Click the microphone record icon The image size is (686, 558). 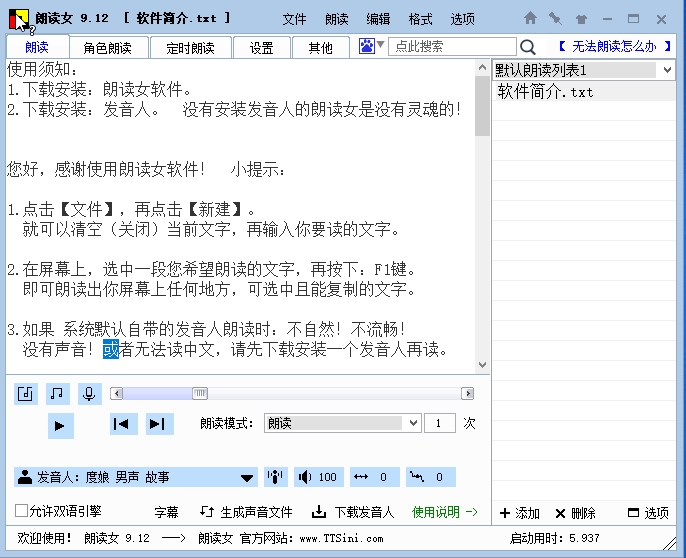coord(89,393)
